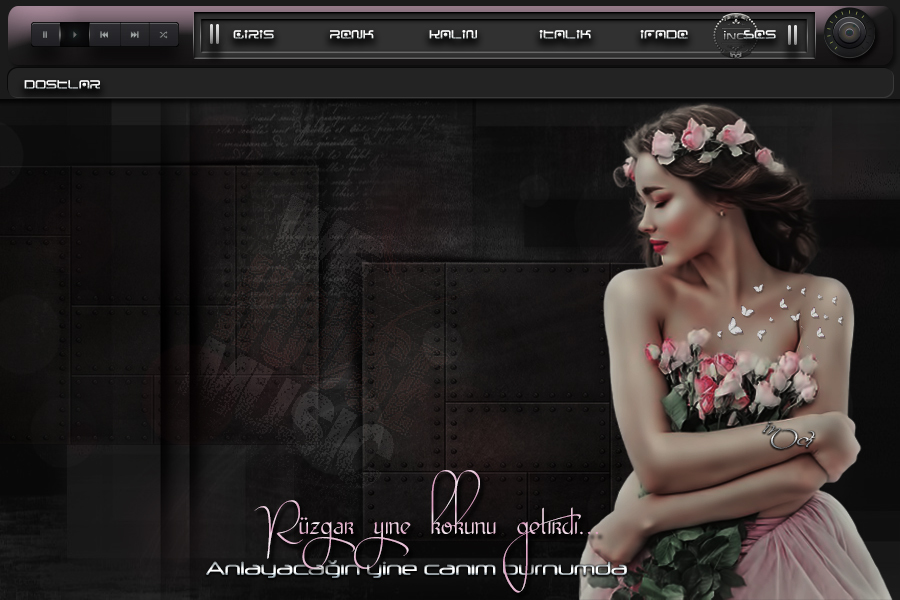Click the round volume knob
The width and height of the screenshot is (900, 600).
click(x=849, y=34)
